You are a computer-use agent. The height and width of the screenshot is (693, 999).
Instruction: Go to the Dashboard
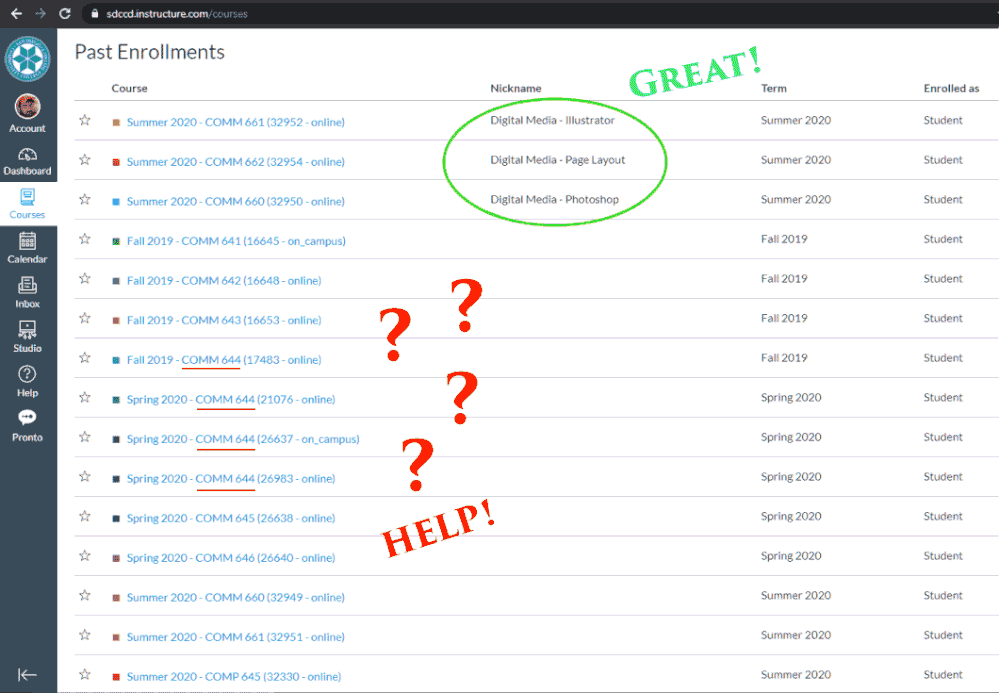(27, 160)
